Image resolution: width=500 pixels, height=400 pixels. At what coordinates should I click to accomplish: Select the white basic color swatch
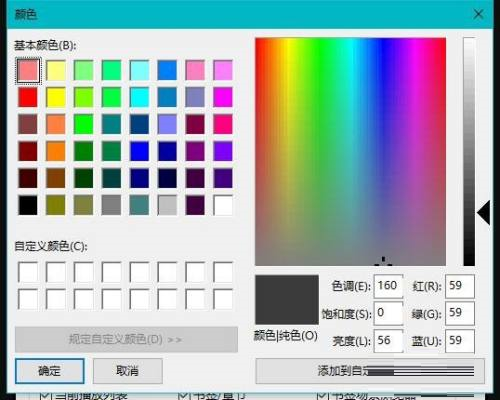point(223,205)
